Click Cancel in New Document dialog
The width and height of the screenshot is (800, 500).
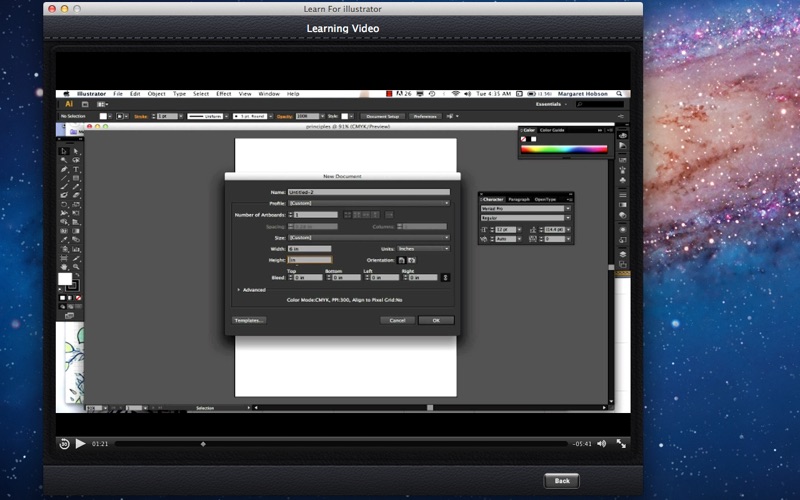[397, 320]
